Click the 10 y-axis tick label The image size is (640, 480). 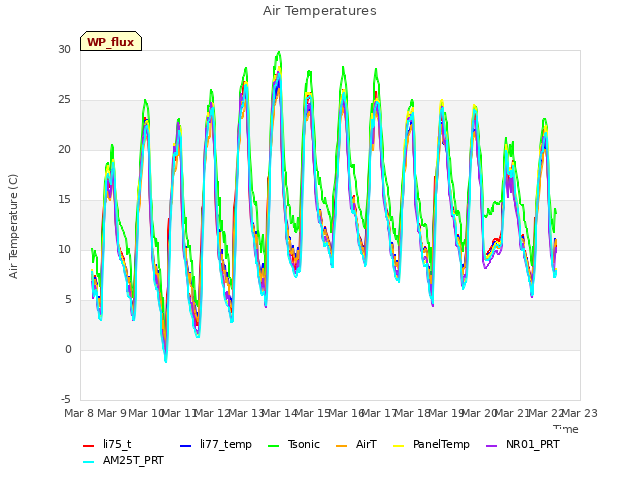pos(64,249)
